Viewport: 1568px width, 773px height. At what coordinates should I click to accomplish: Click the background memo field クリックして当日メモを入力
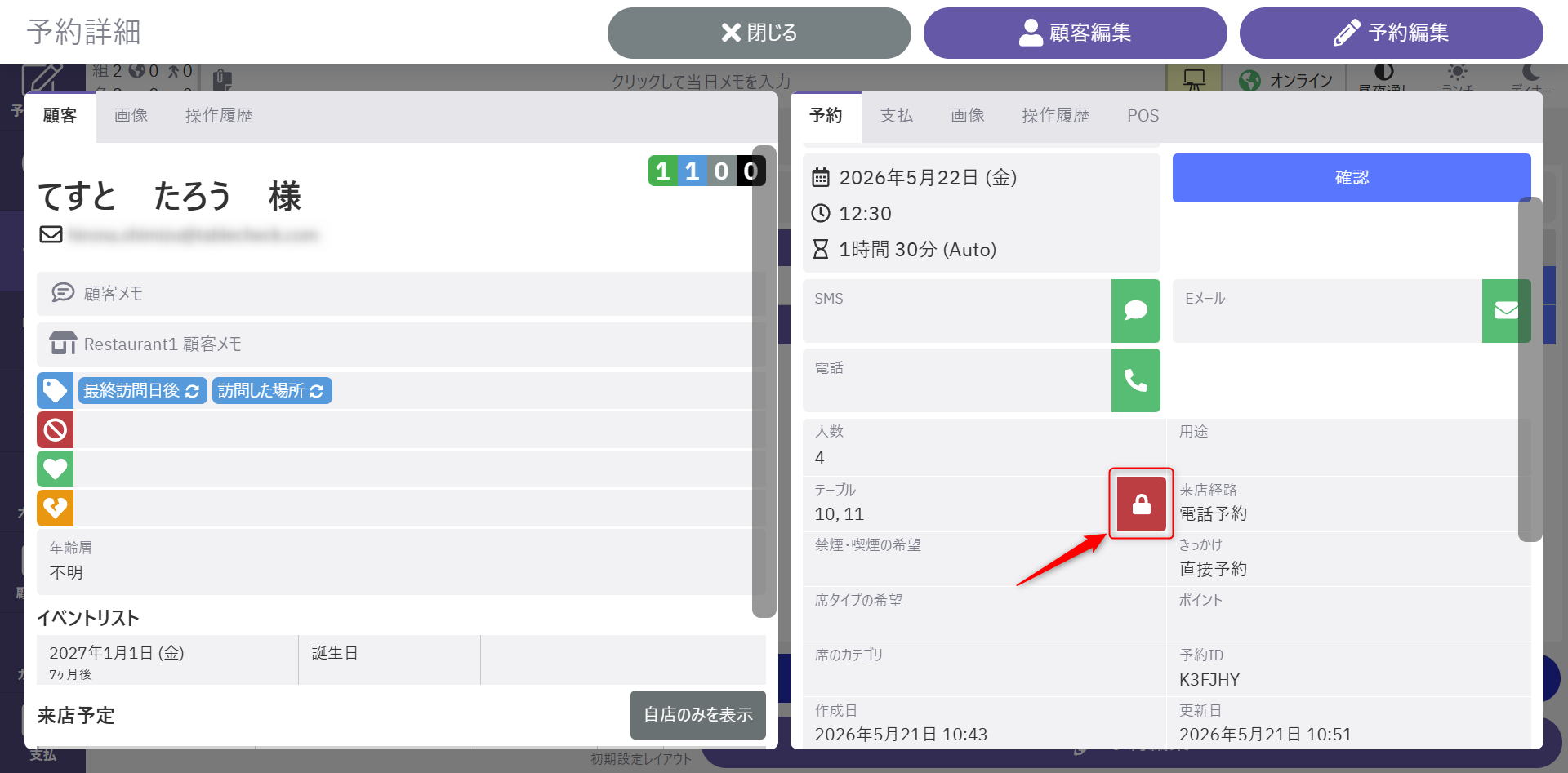pyautogui.click(x=701, y=81)
